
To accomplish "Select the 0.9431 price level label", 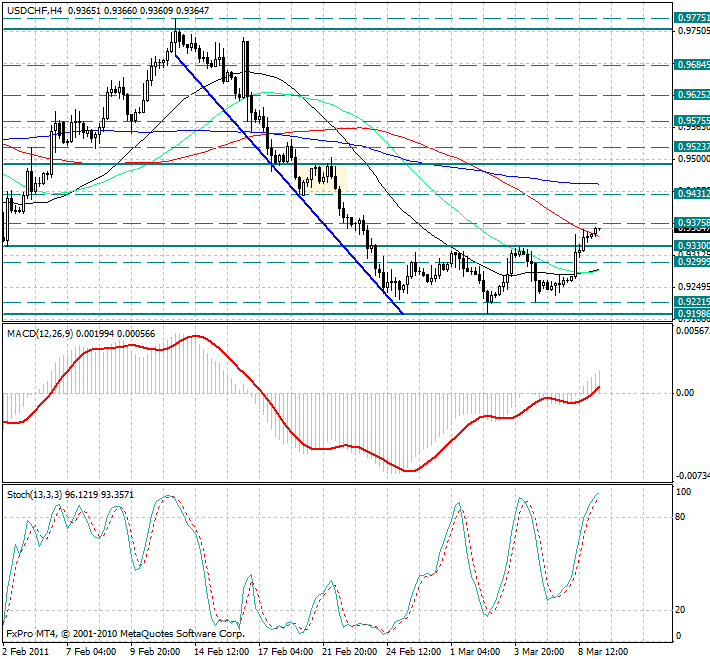I will point(692,194).
